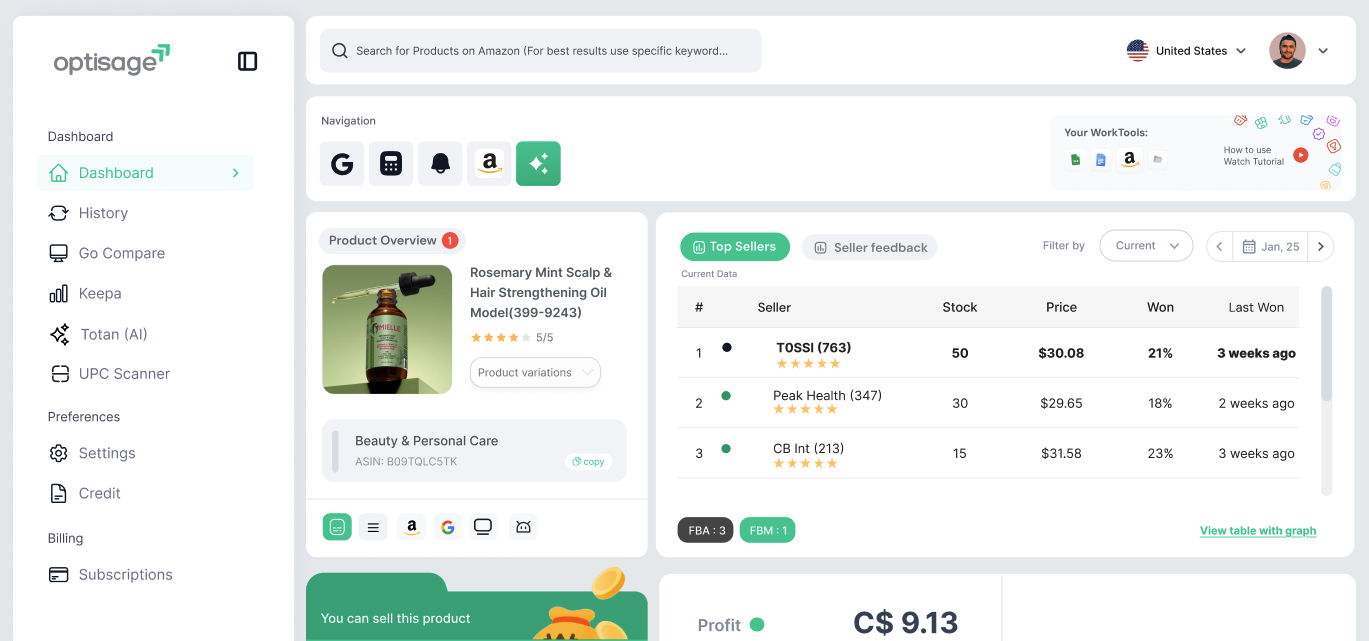Click the Subscriptions card icon
This screenshot has width=1369, height=641.
coord(59,575)
